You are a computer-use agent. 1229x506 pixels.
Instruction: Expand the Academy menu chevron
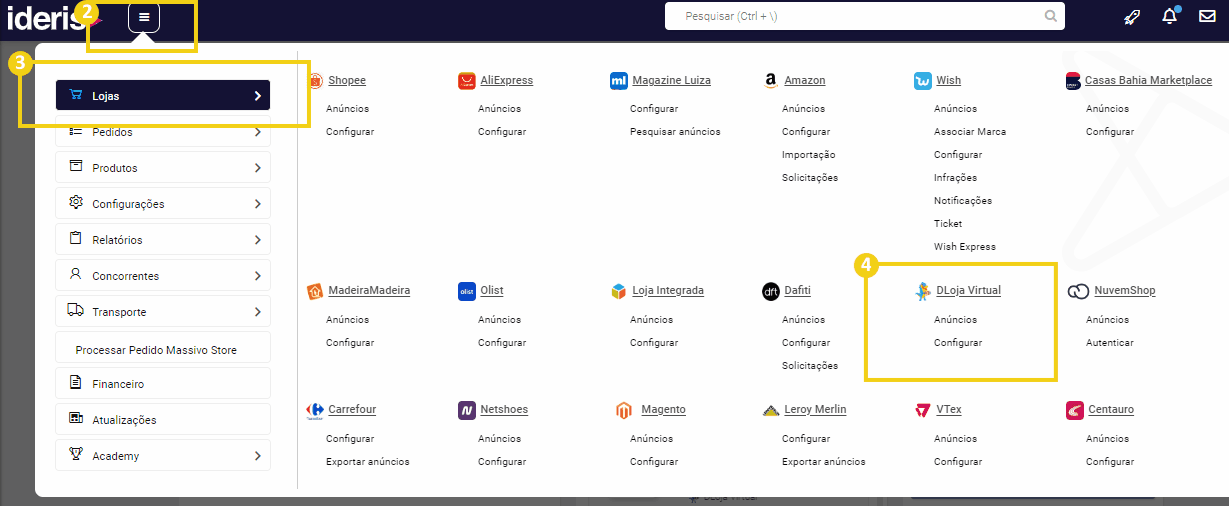(x=257, y=456)
